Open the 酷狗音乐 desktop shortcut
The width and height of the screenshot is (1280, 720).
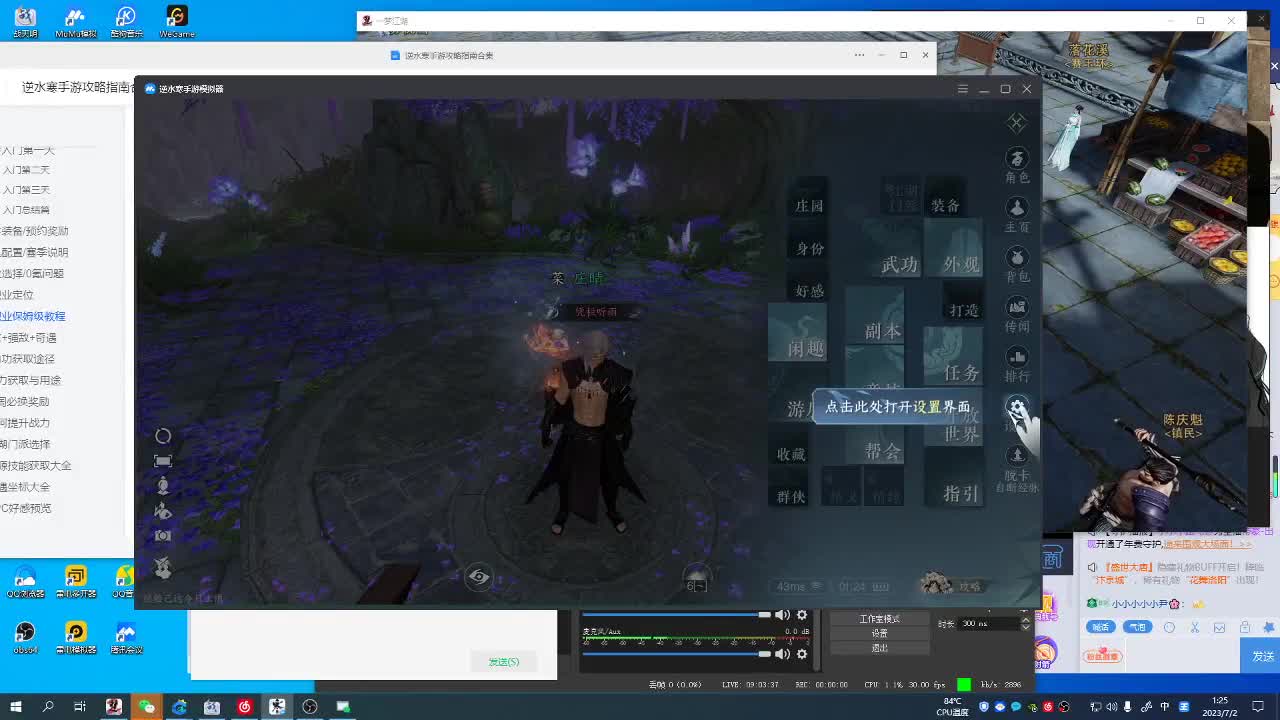click(x=126, y=23)
